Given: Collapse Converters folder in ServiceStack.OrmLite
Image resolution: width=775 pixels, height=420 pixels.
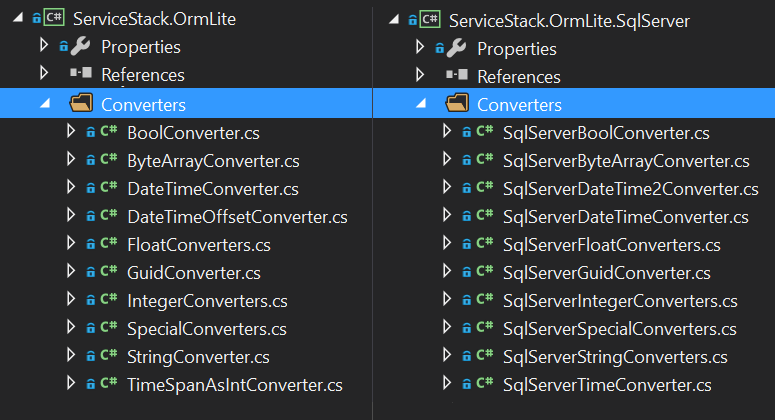Looking at the screenshot, I should tap(45, 103).
